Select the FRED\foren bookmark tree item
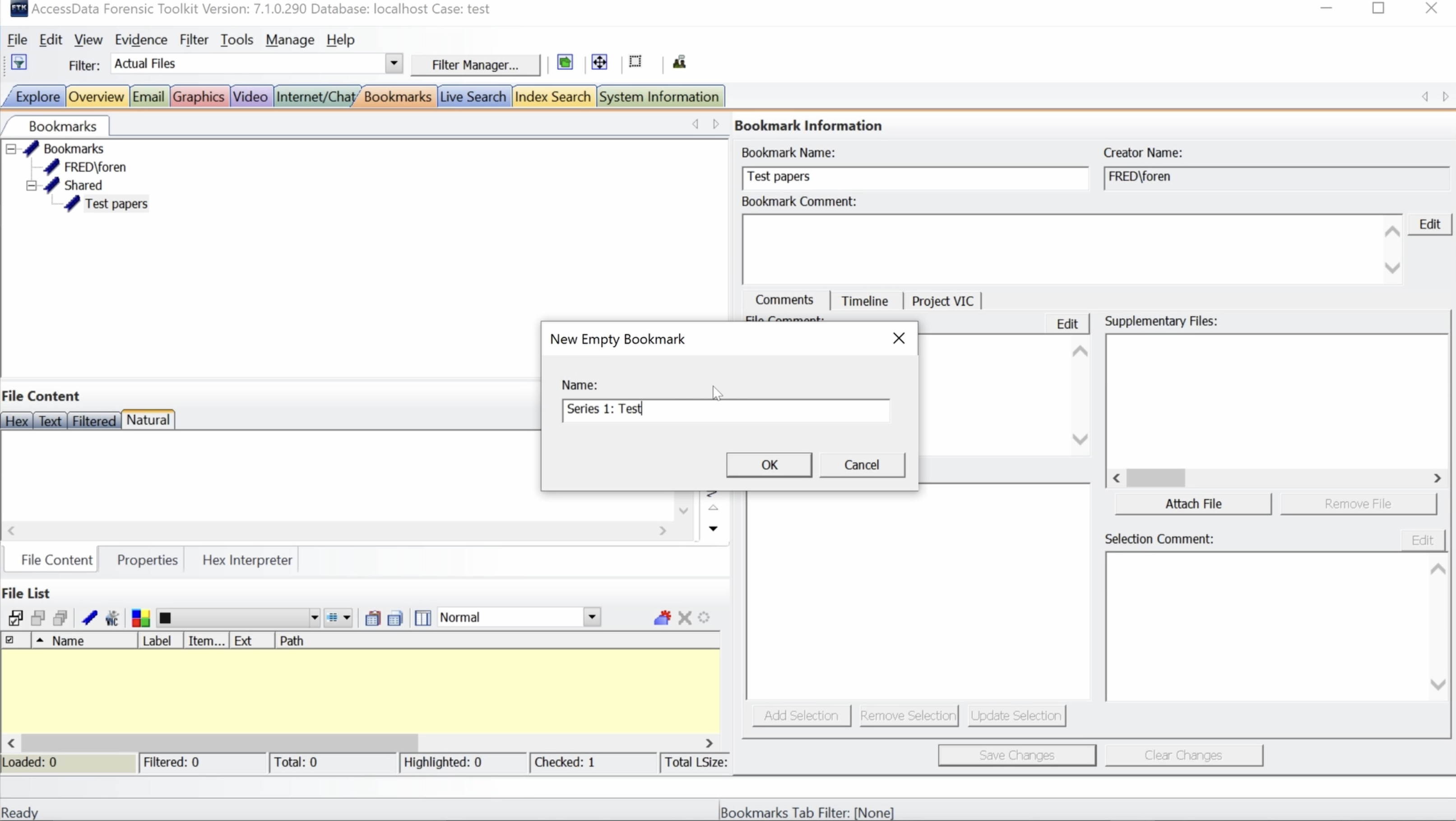 tap(94, 167)
